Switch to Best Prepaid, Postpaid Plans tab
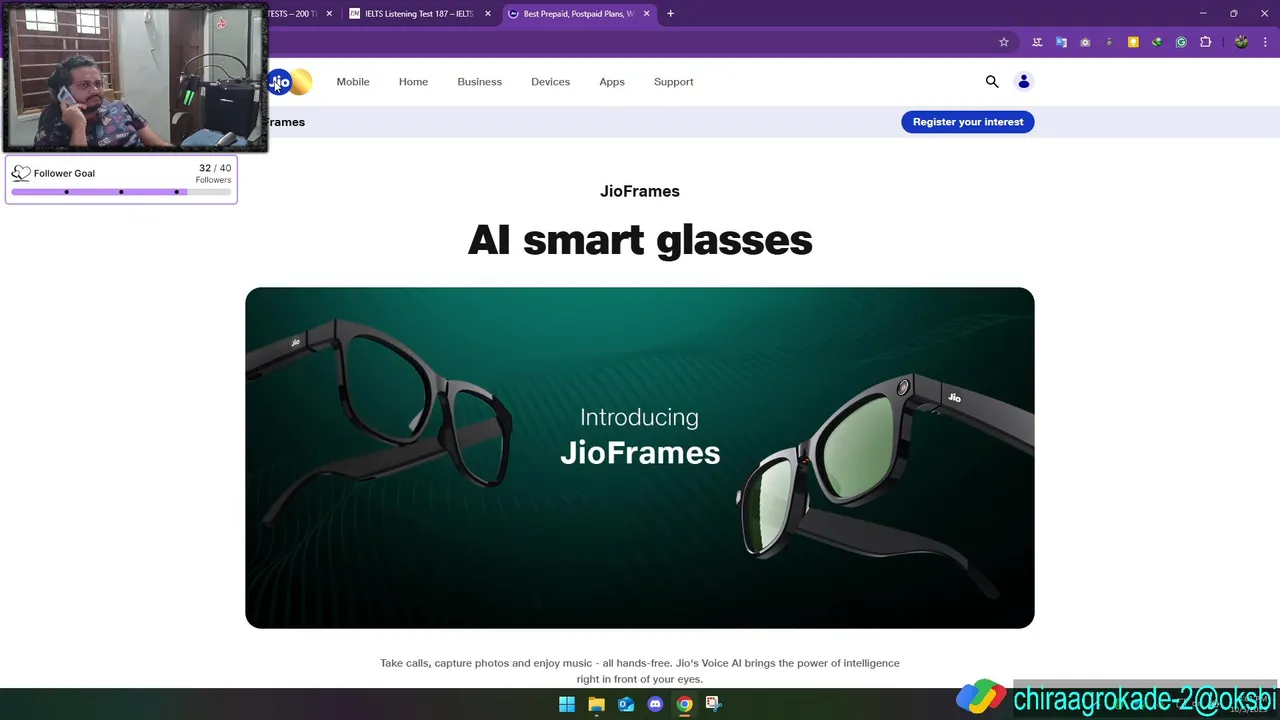 (x=578, y=14)
